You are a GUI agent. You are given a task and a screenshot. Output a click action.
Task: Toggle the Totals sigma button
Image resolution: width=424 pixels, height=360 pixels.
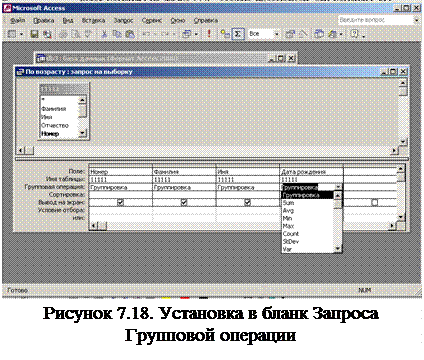[238, 34]
